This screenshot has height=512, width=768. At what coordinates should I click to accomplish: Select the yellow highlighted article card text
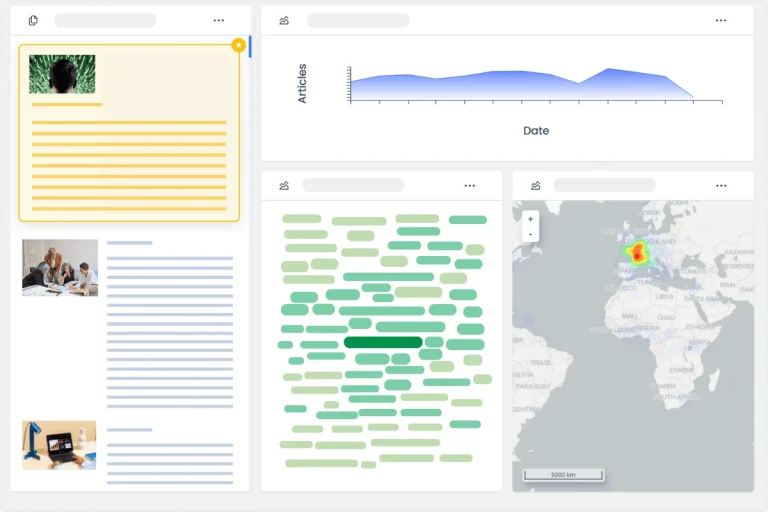(129, 160)
